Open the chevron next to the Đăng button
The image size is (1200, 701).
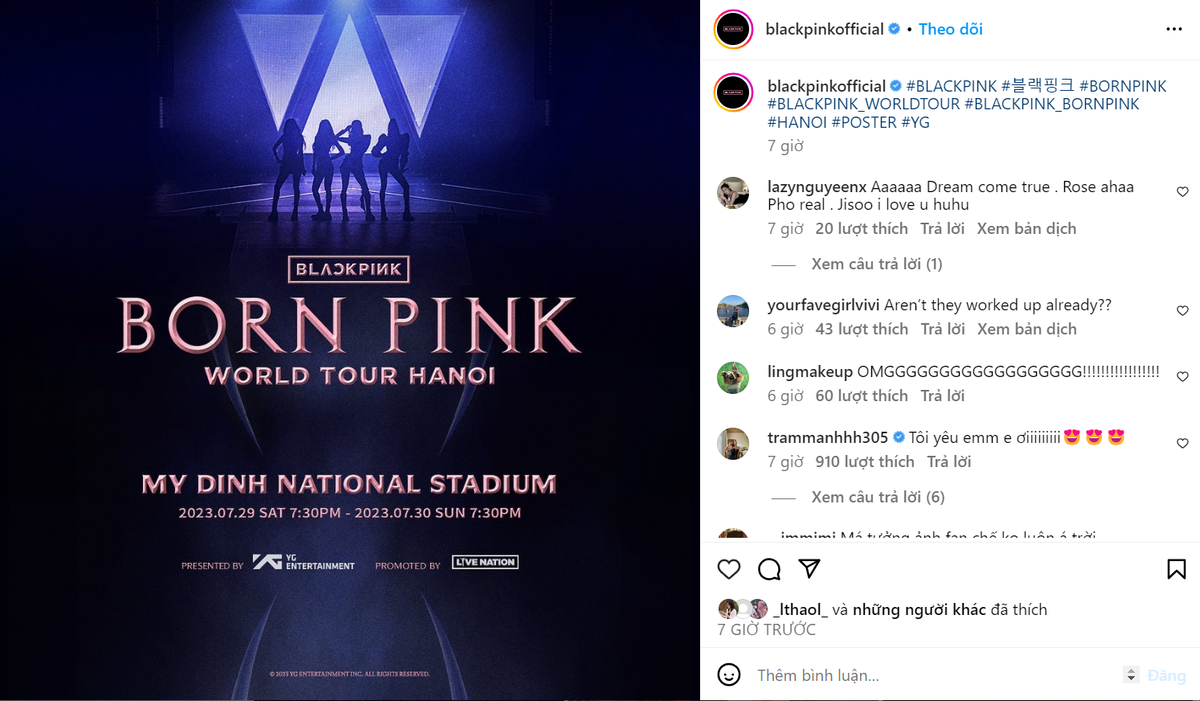click(x=1130, y=675)
